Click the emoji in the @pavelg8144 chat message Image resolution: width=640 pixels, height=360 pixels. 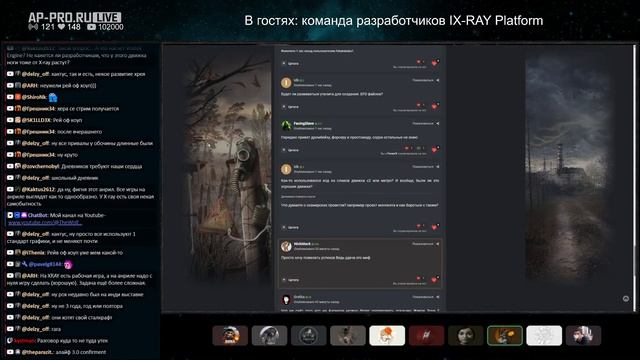pos(68,264)
